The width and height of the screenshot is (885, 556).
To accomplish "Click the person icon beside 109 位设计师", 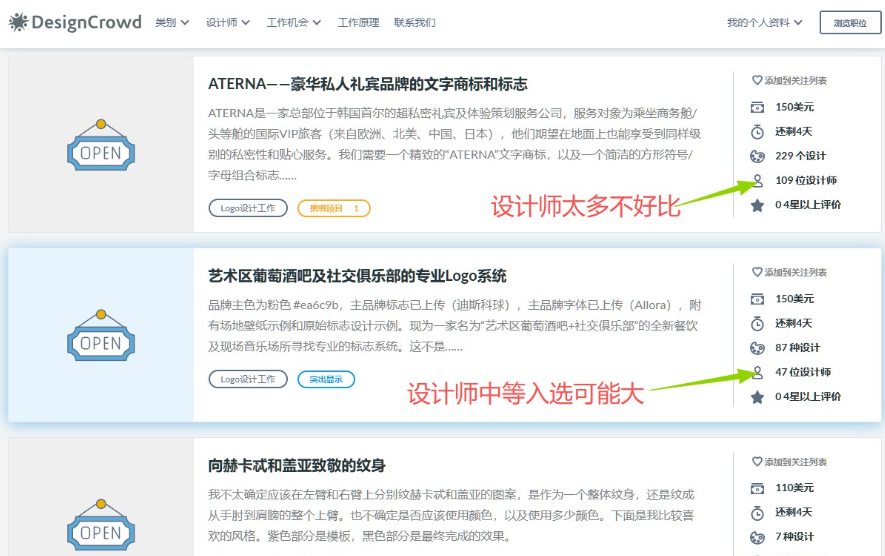I will [x=757, y=181].
